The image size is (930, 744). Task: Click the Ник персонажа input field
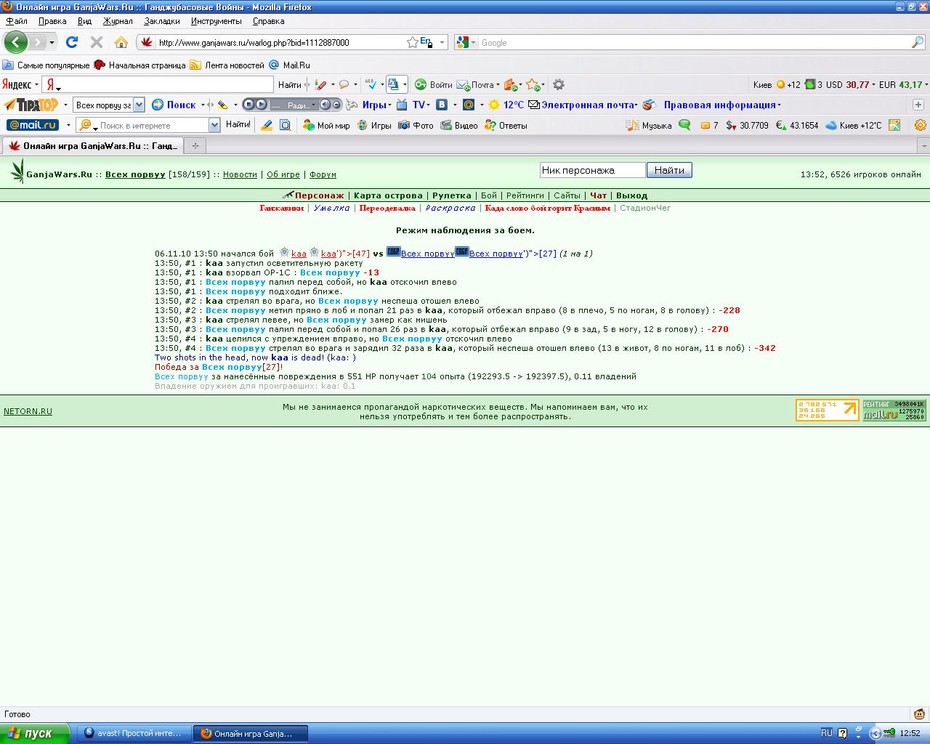pos(593,170)
